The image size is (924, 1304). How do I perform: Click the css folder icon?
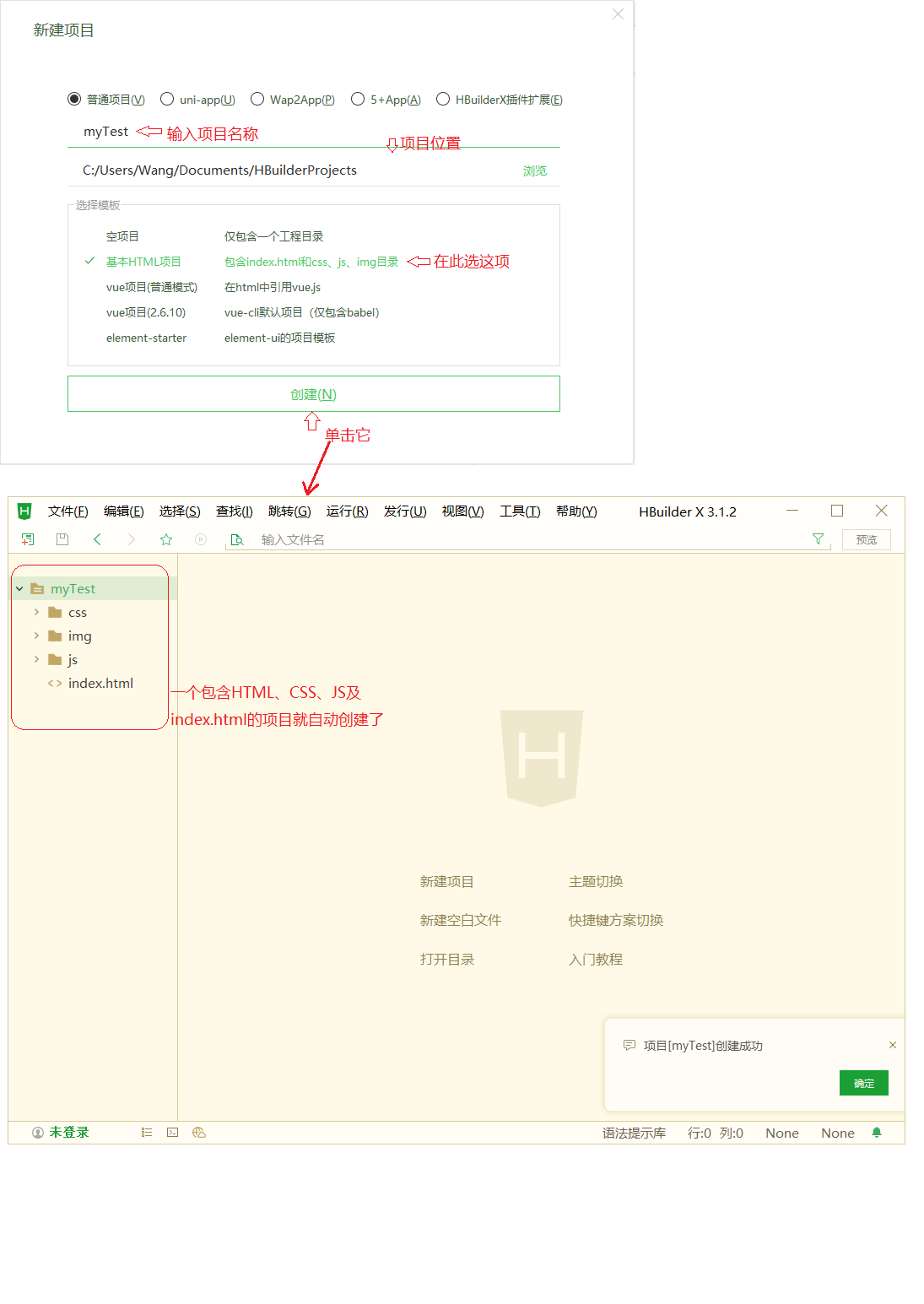pyautogui.click(x=55, y=612)
